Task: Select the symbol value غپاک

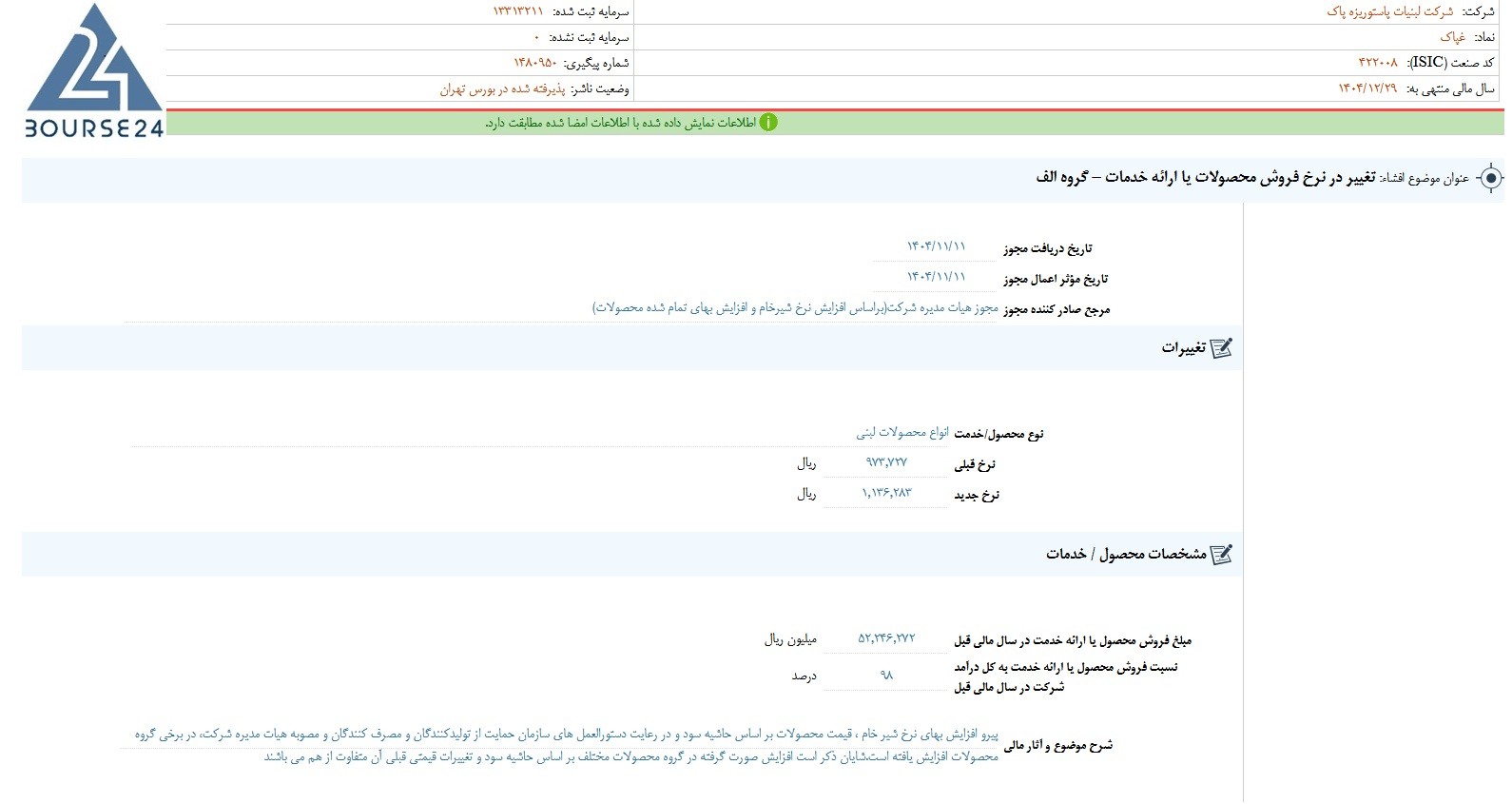Action: coord(1452,37)
